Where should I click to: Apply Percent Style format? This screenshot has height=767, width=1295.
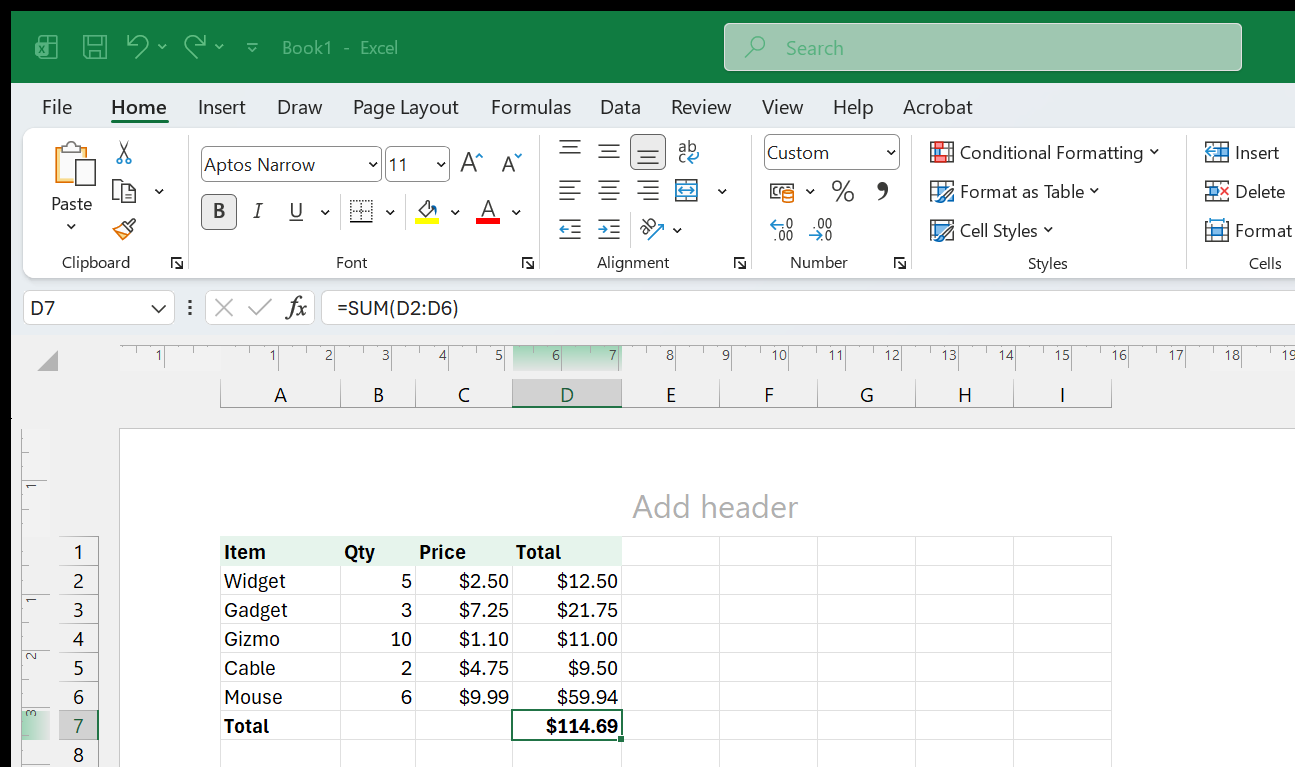843,191
